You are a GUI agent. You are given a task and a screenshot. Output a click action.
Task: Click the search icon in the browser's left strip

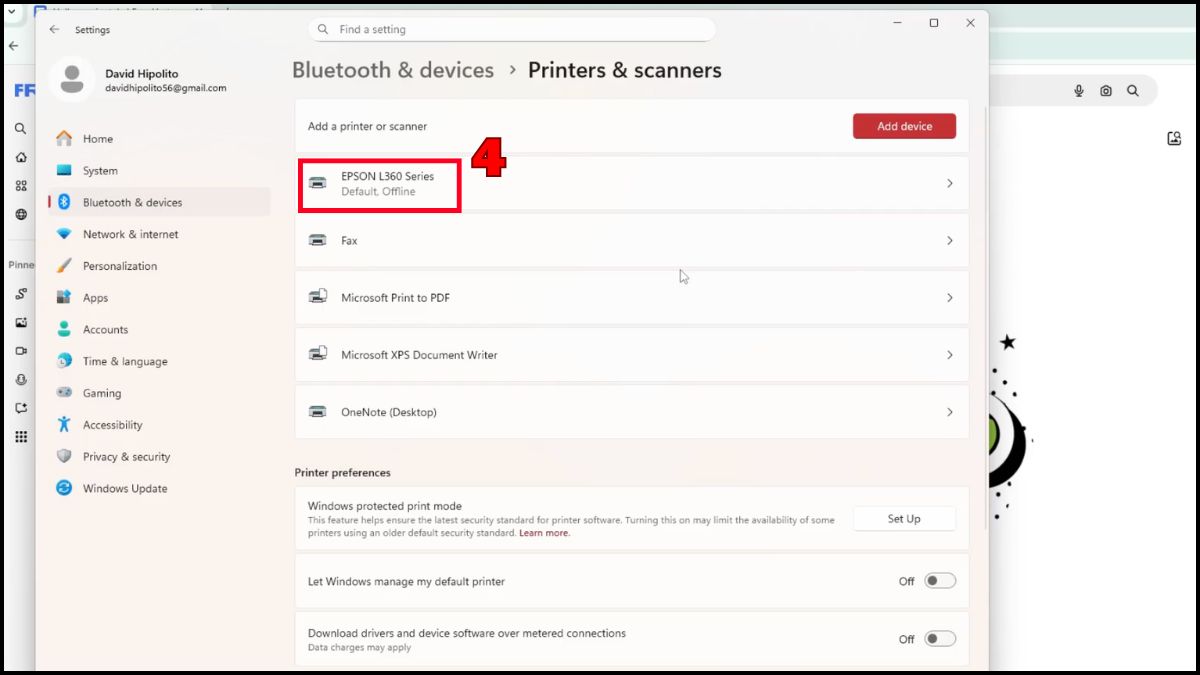click(x=20, y=129)
